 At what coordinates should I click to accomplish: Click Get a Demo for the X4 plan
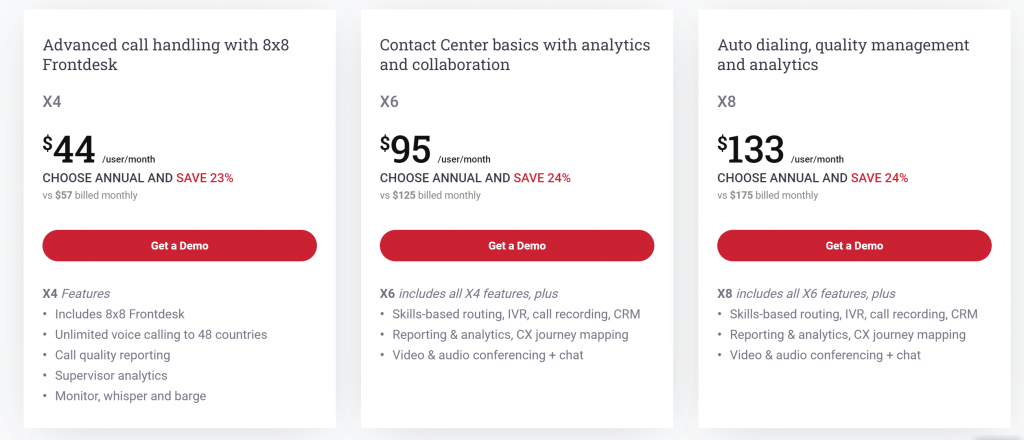click(179, 245)
